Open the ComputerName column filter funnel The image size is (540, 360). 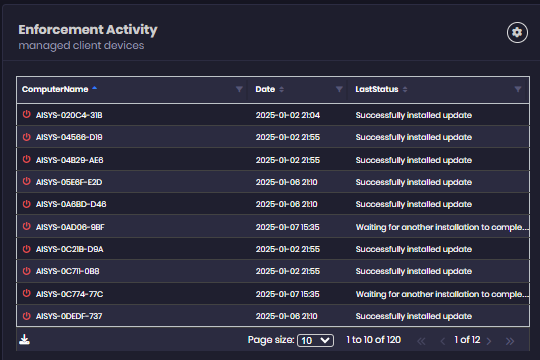[239, 89]
